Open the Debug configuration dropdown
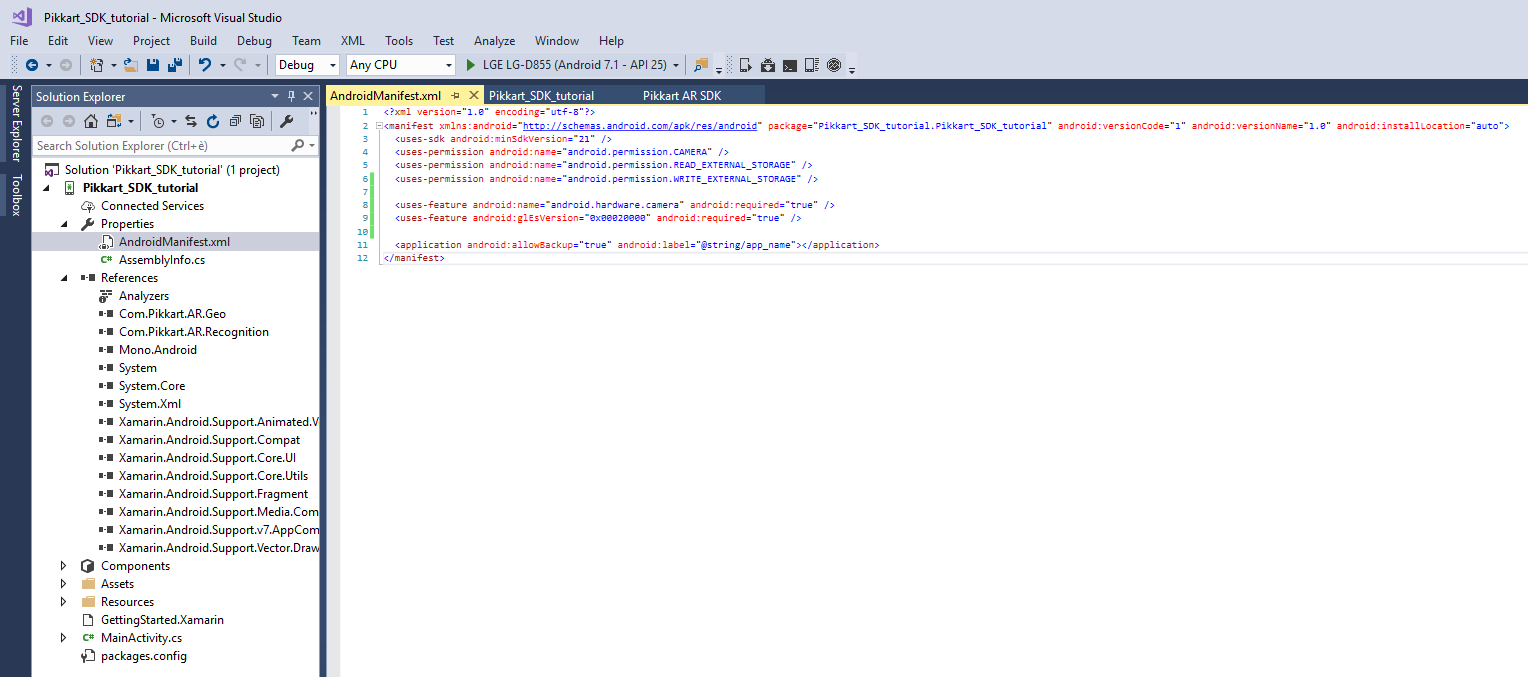This screenshot has height=677, width=1528. [x=333, y=65]
